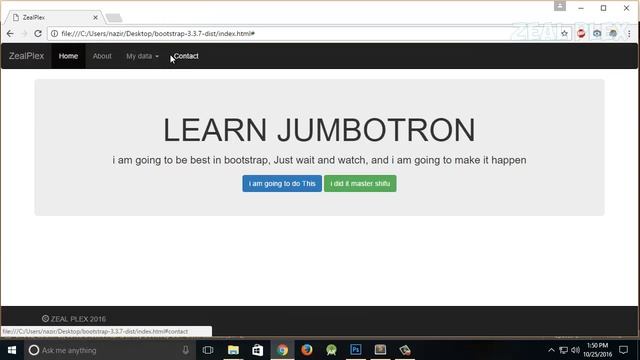Image resolution: width=640 pixels, height=360 pixels.
Task: Close the ZealPlex browser tab
Action: tap(95, 18)
